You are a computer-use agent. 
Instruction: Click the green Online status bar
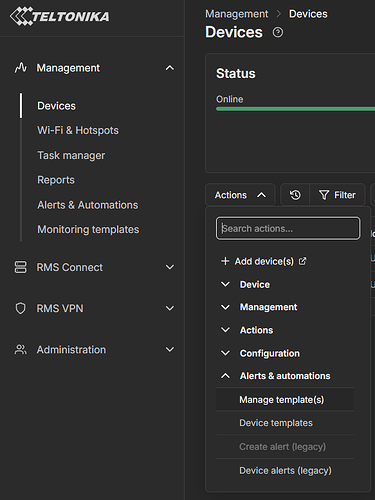(x=295, y=109)
